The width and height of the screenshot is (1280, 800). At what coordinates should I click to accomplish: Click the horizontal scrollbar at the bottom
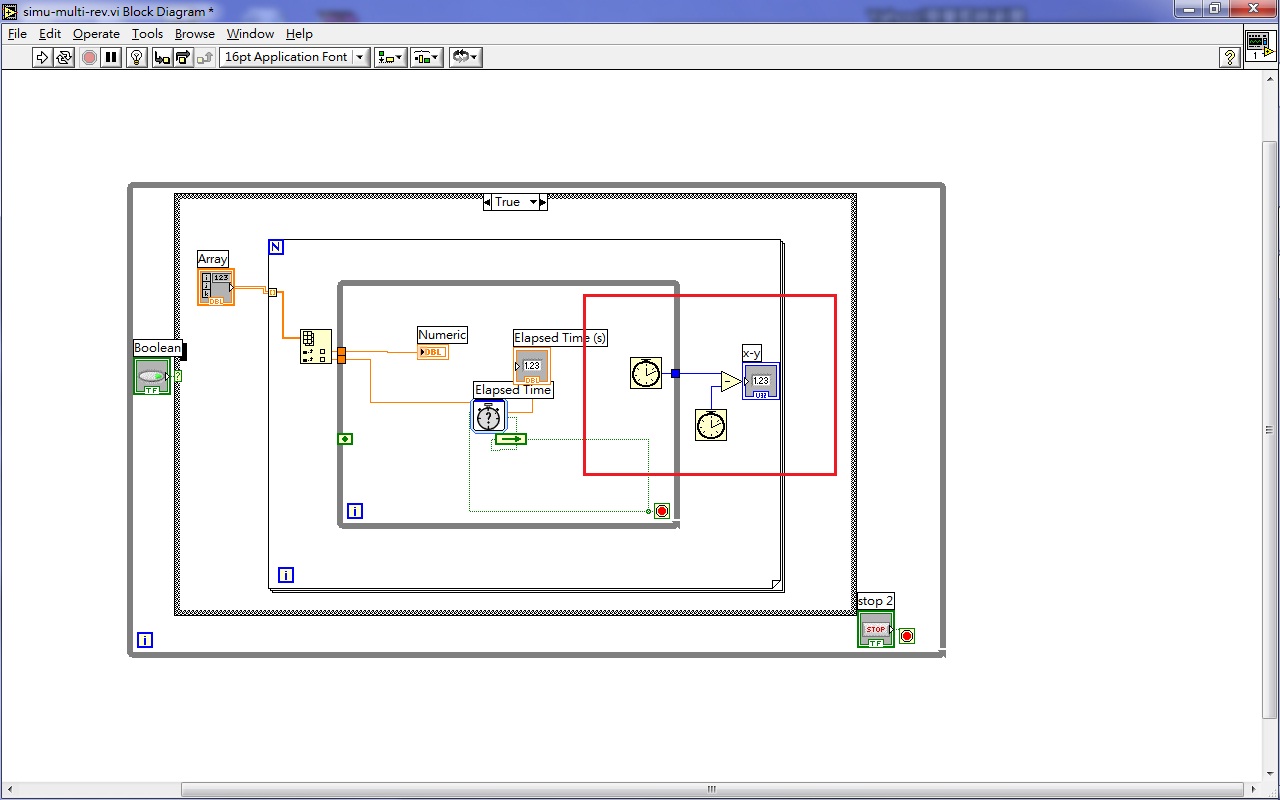pos(710,789)
